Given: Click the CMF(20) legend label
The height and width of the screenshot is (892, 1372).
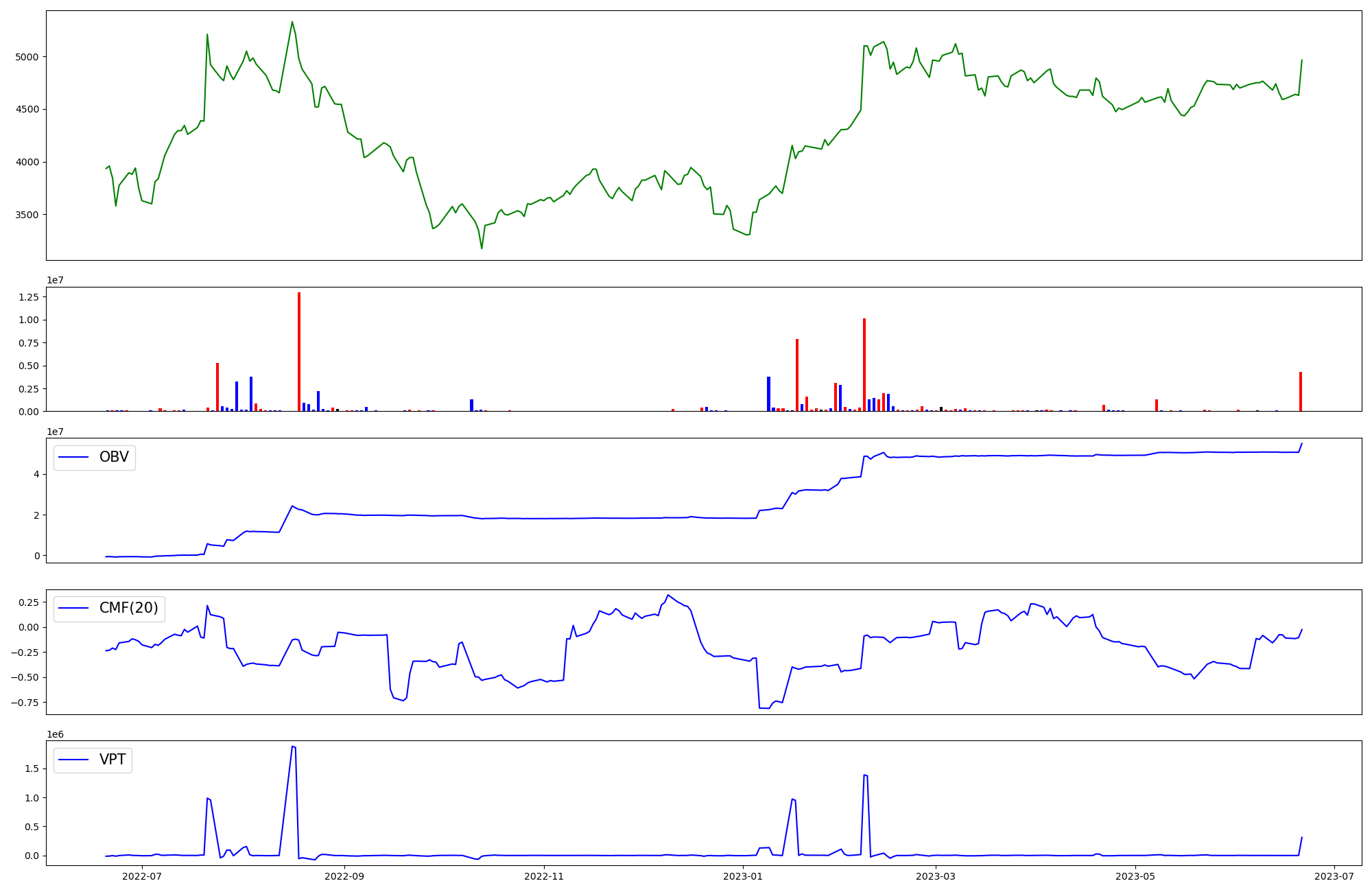Looking at the screenshot, I should (x=128, y=609).
